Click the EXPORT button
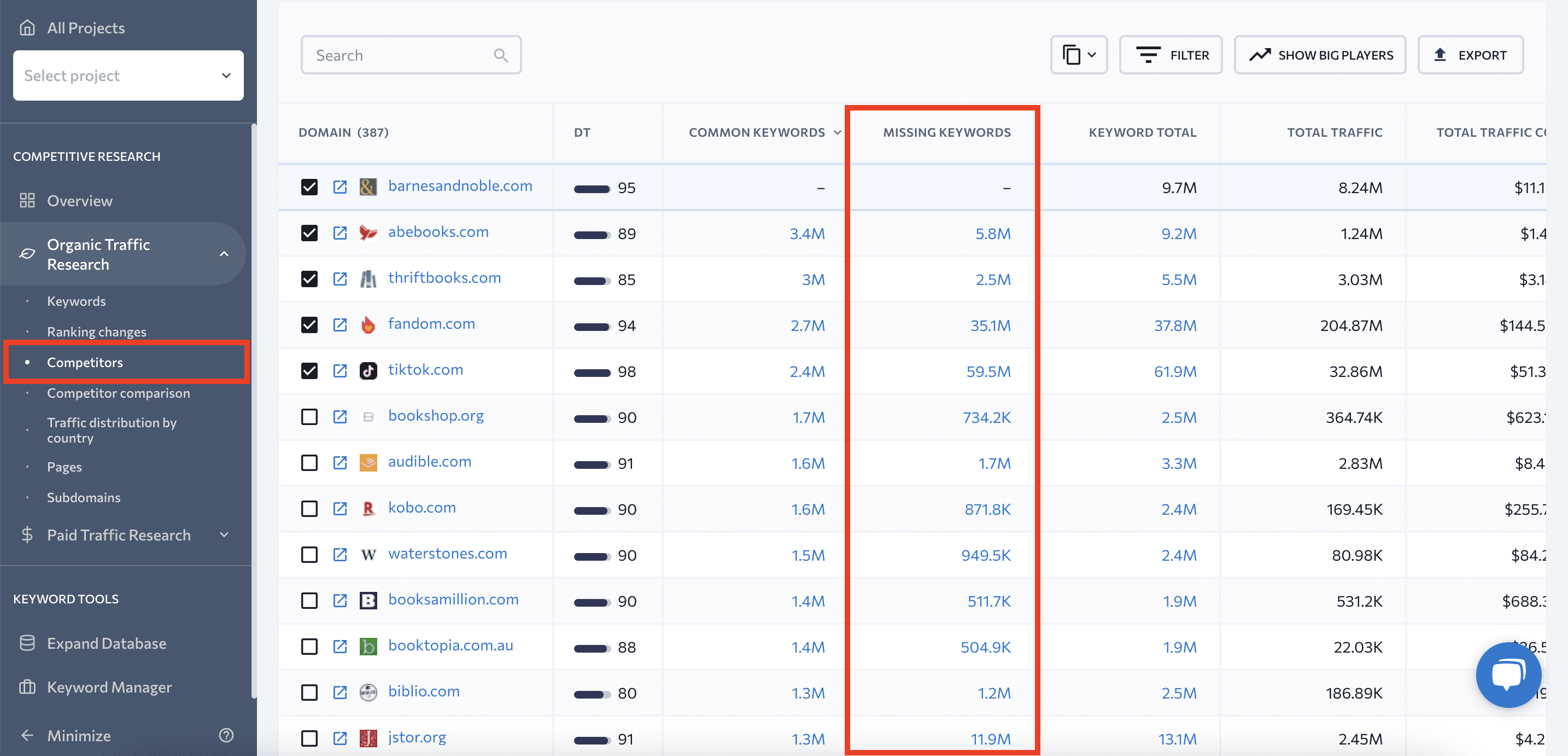Image resolution: width=1568 pixels, height=756 pixels. [1470, 55]
